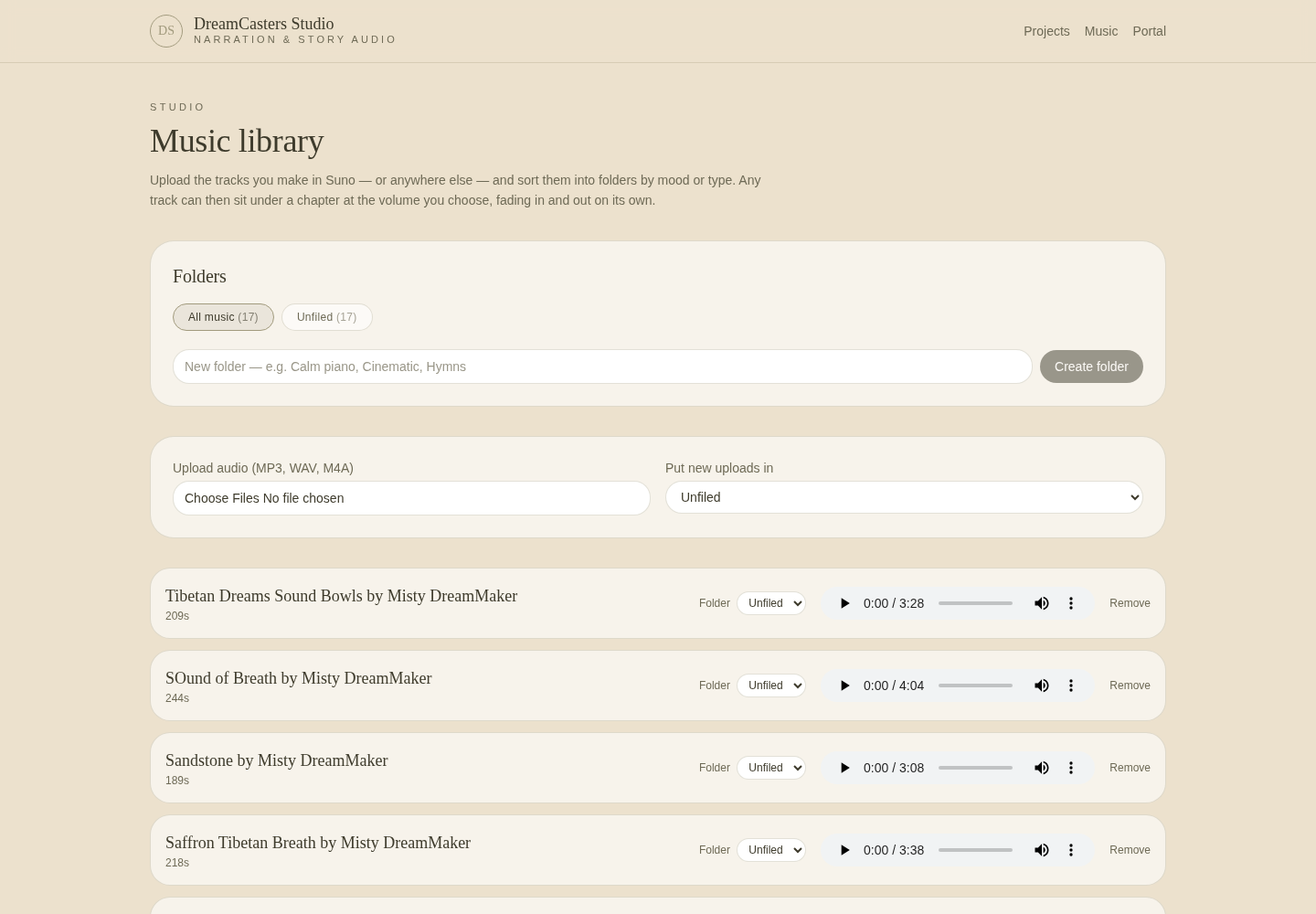This screenshot has width=1316, height=914.
Task: Select the Unfiled folder tab
Action: [326, 317]
